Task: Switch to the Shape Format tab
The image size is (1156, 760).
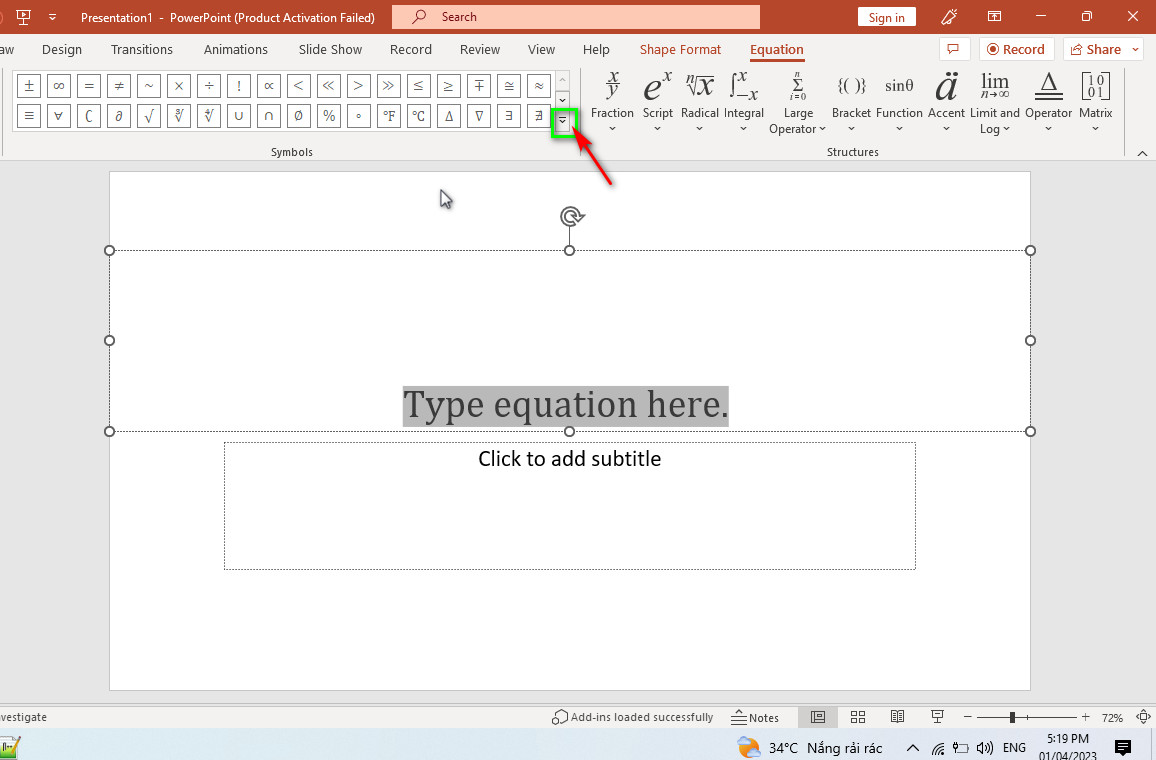Action: point(680,49)
